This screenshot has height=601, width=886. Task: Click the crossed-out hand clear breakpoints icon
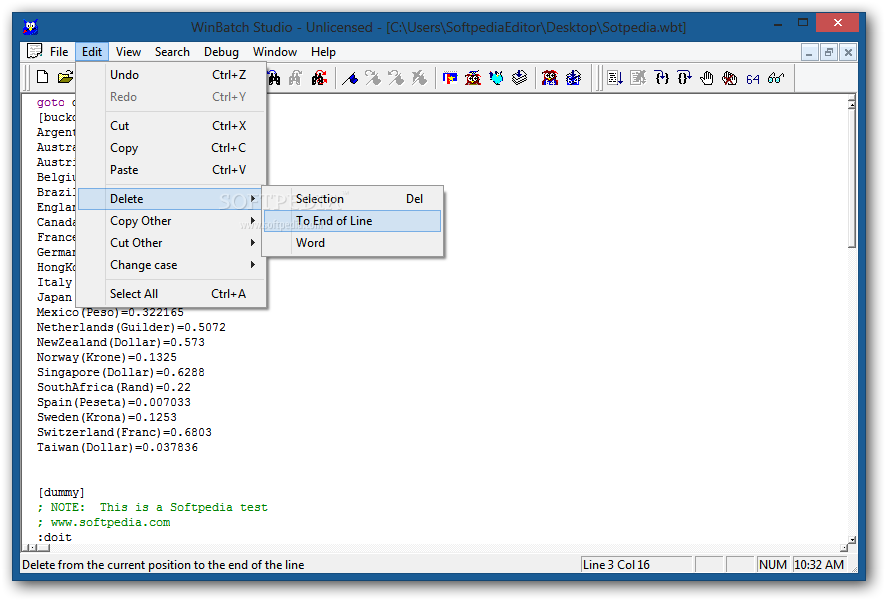[729, 78]
